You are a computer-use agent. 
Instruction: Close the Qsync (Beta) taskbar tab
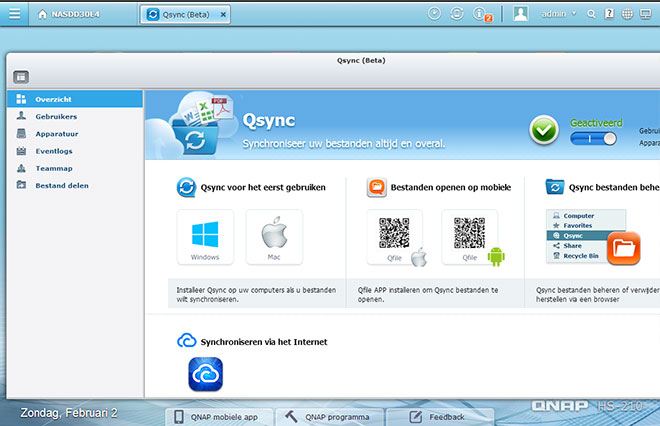223,15
